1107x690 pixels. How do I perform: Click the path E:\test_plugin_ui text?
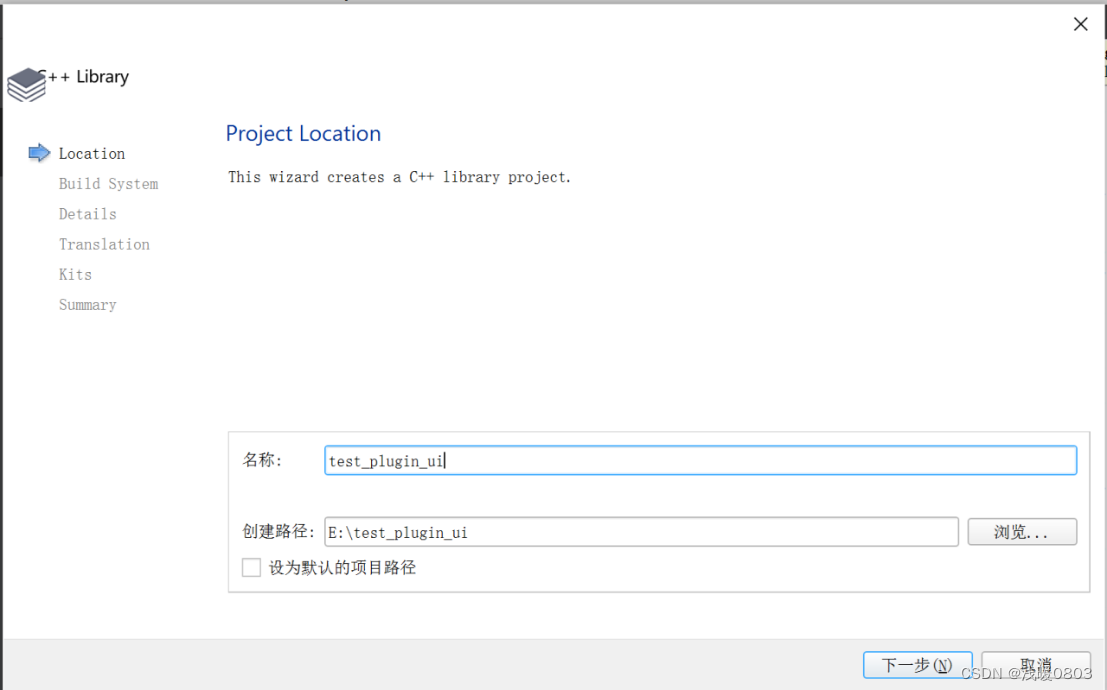pyautogui.click(x=396, y=532)
